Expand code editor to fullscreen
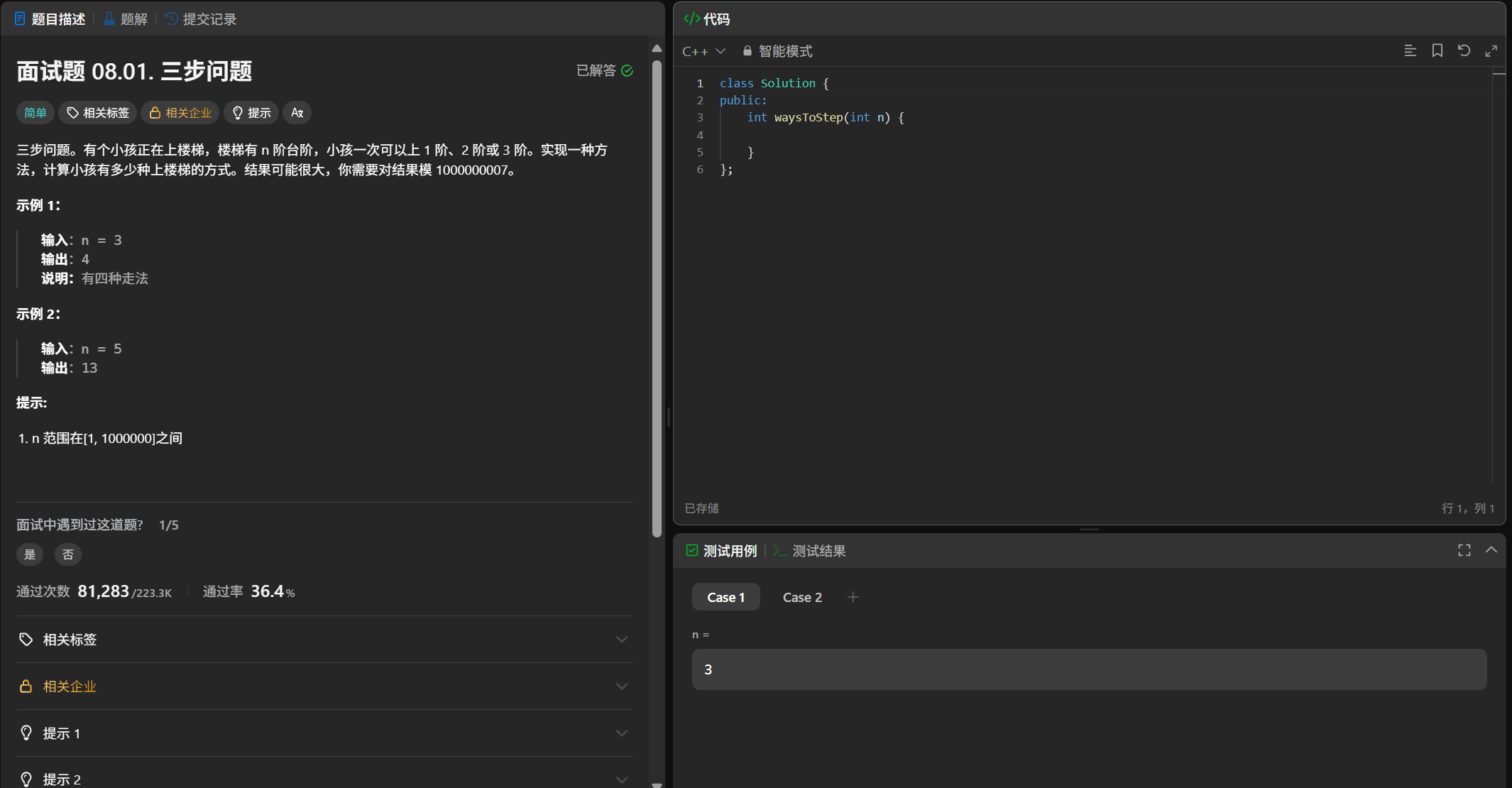1512x788 pixels. (1491, 50)
